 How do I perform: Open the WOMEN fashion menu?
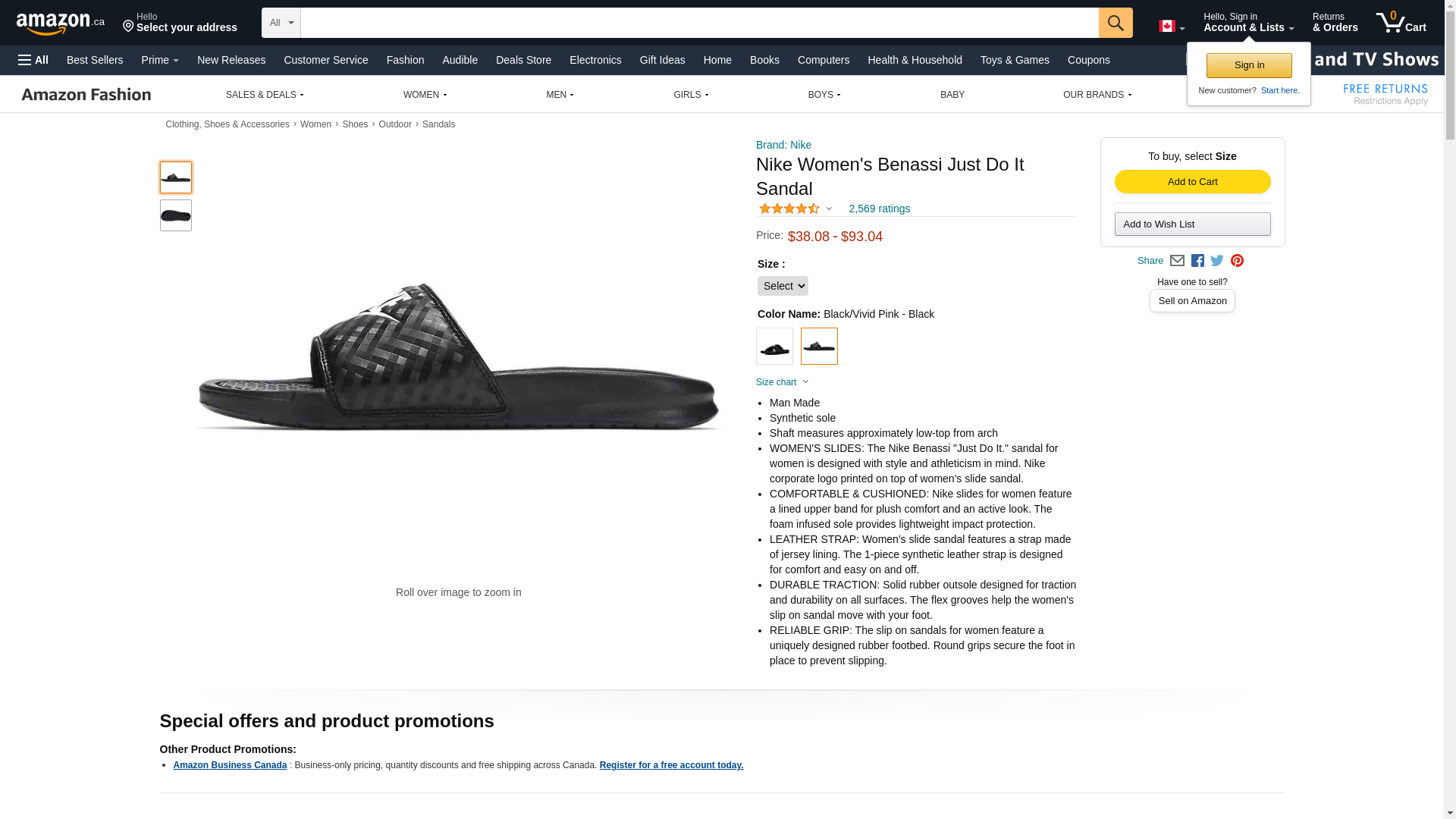[425, 95]
